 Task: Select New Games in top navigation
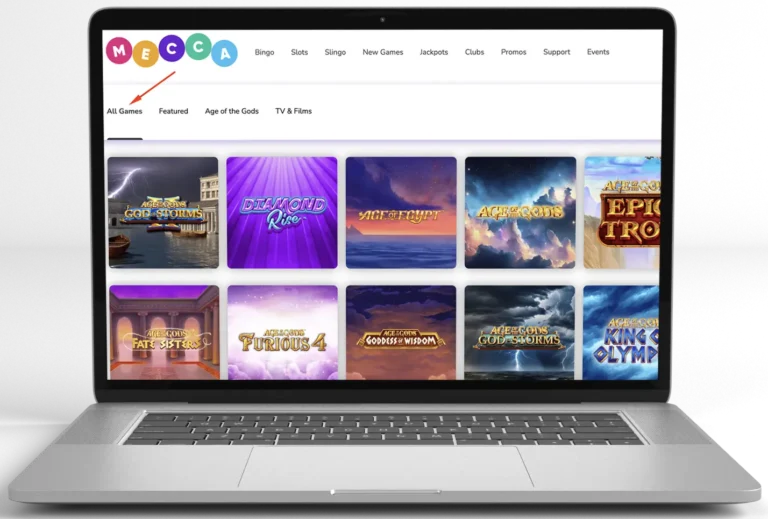tap(382, 52)
